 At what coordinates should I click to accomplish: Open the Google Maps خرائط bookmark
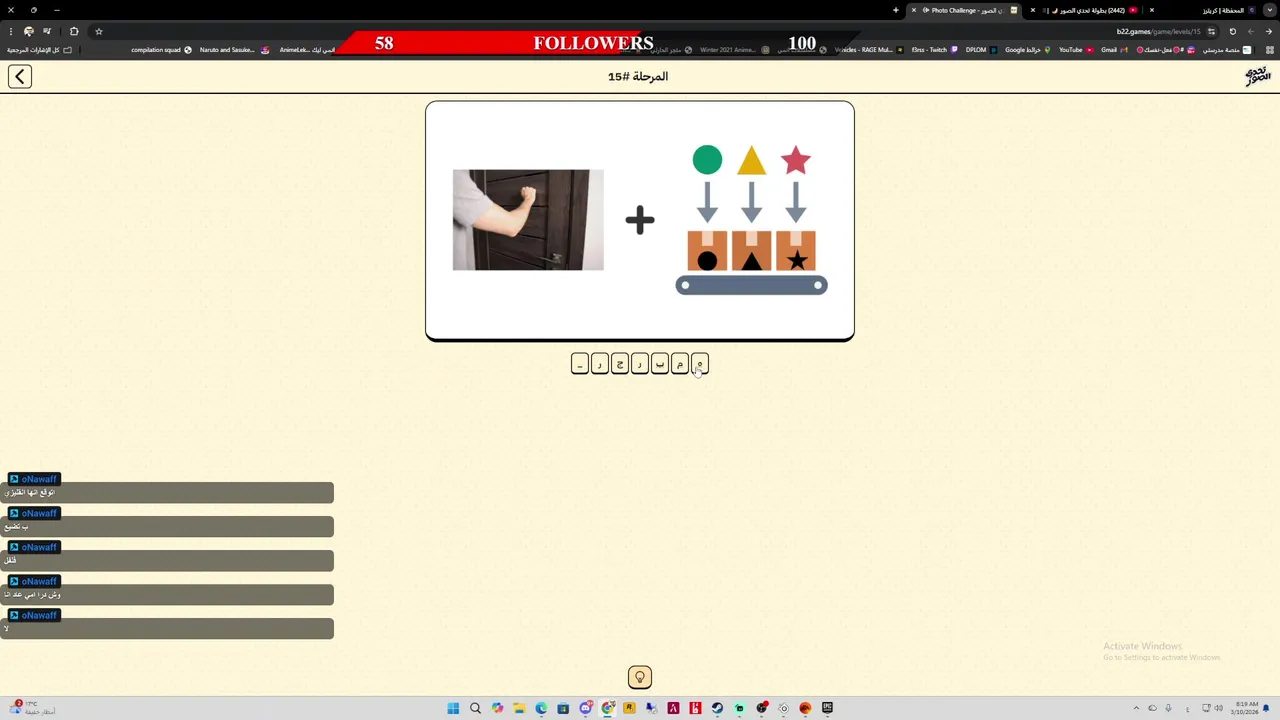pos(1027,50)
